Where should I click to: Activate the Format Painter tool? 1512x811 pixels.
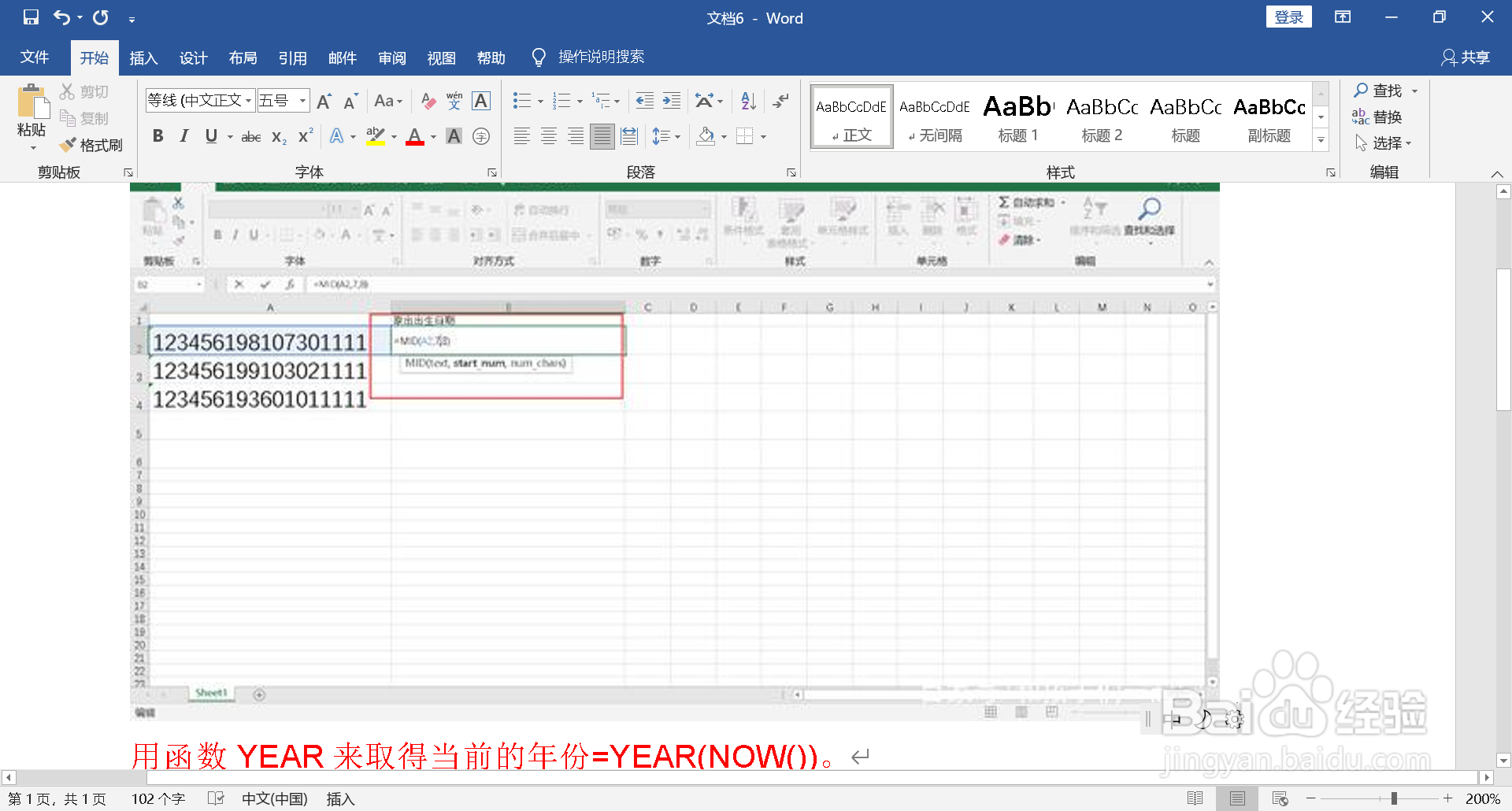click(91, 145)
